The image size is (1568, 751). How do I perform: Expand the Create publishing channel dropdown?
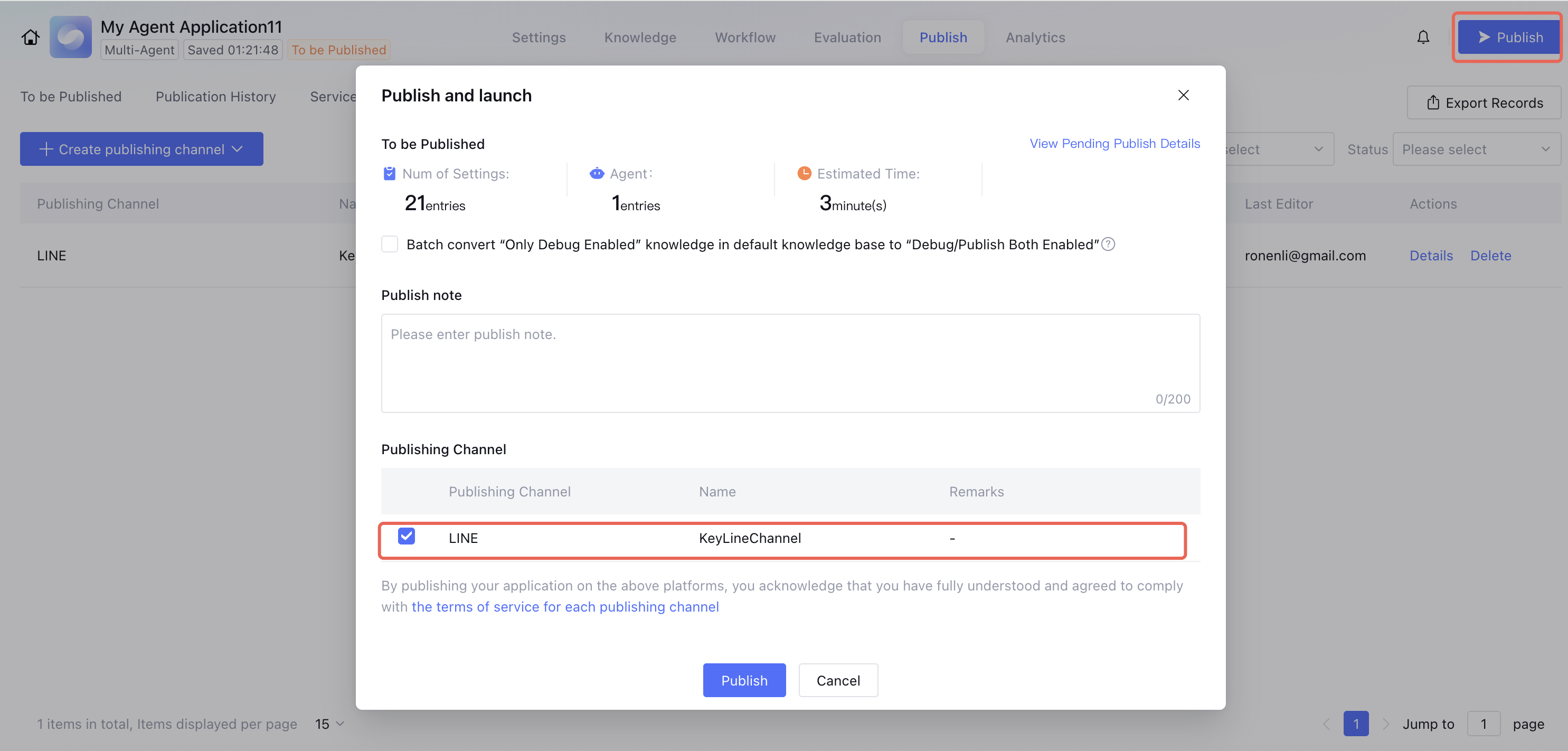(141, 149)
